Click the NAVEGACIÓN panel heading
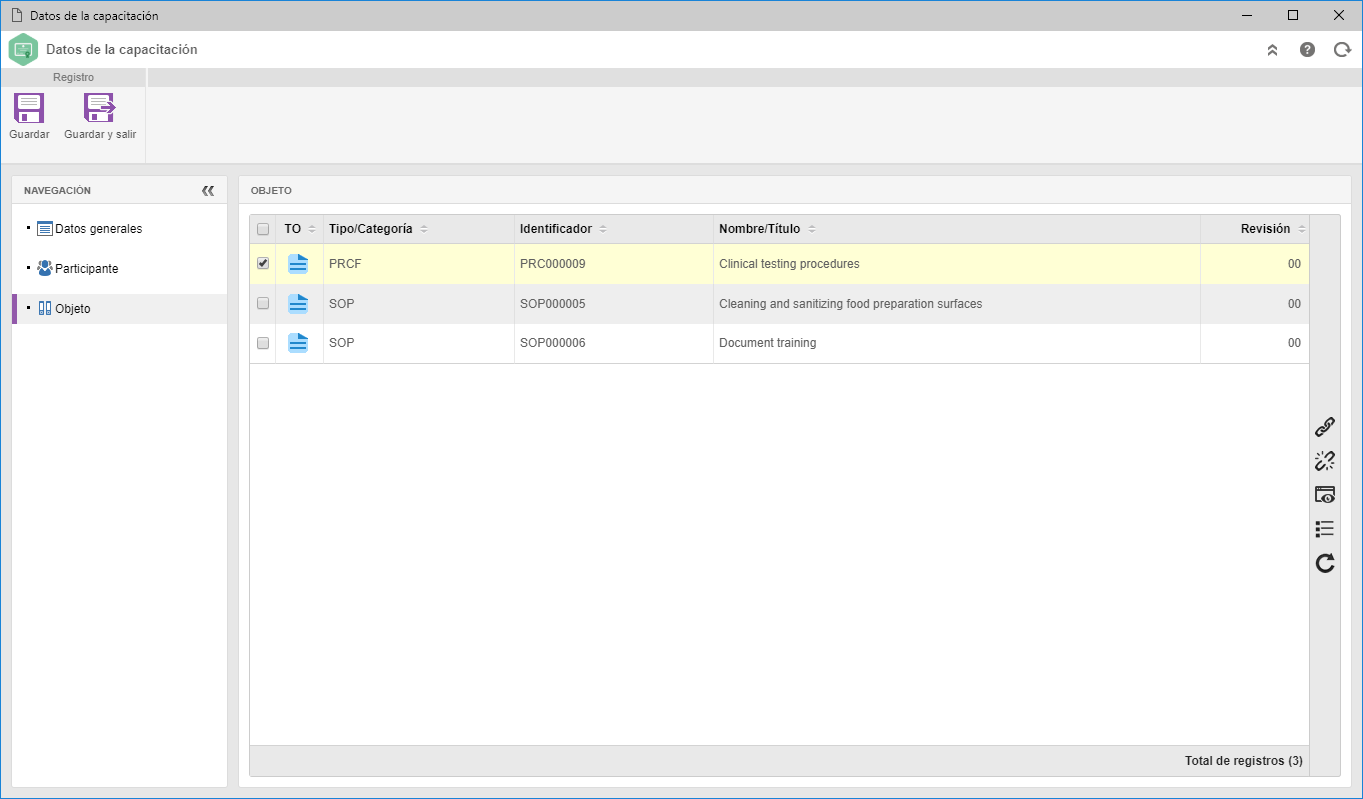 coord(57,190)
